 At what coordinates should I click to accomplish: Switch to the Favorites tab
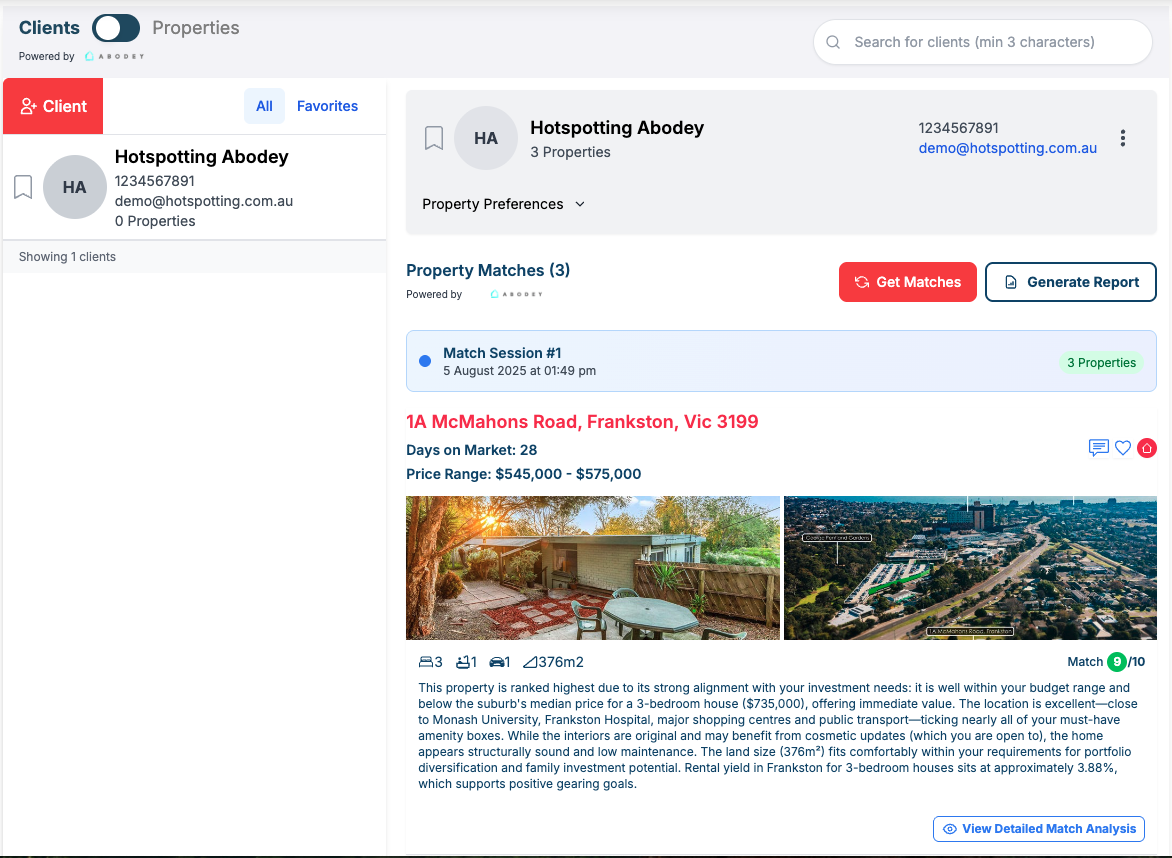(327, 106)
